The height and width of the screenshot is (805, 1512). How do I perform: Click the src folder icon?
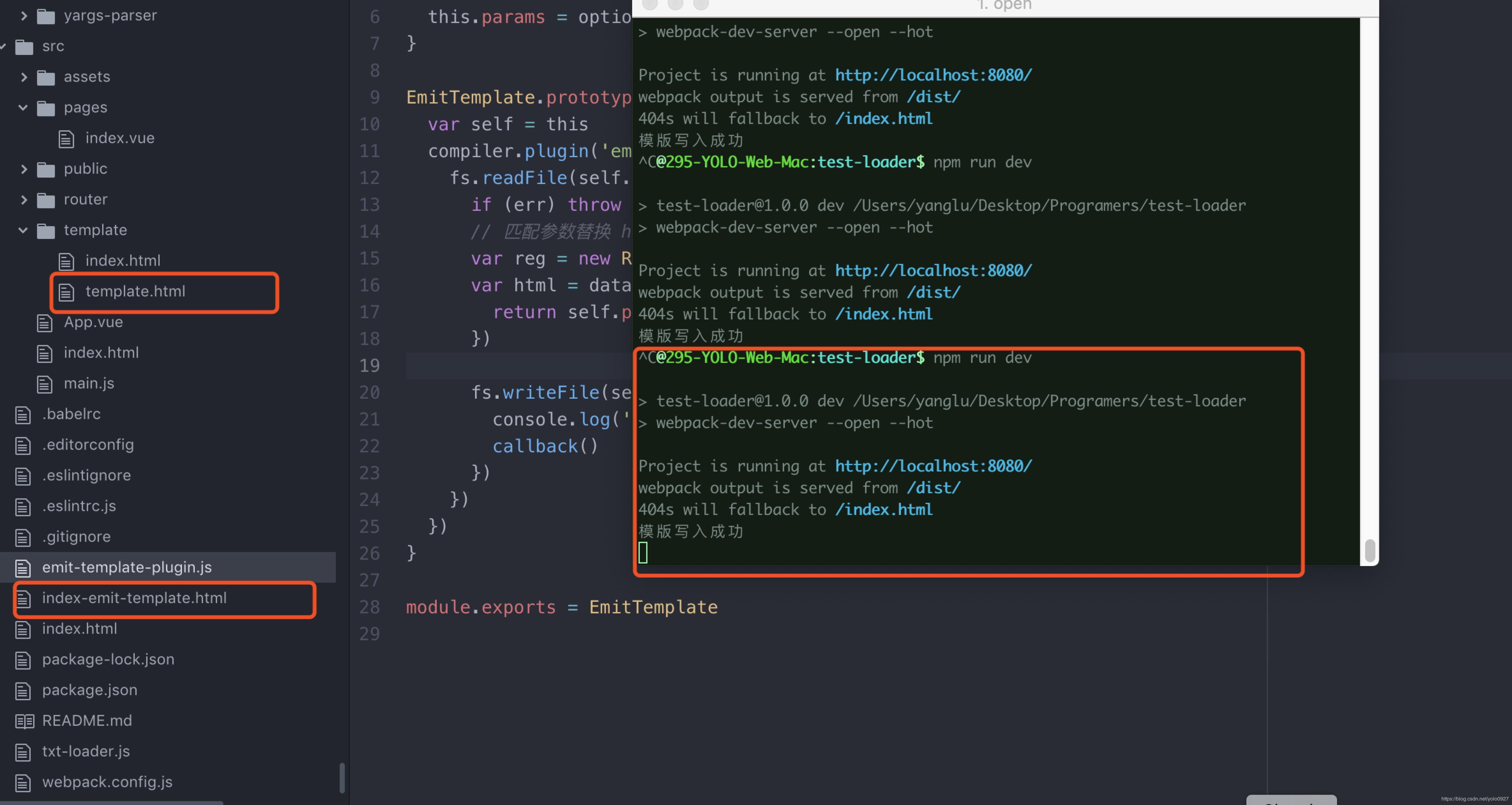tap(24, 46)
